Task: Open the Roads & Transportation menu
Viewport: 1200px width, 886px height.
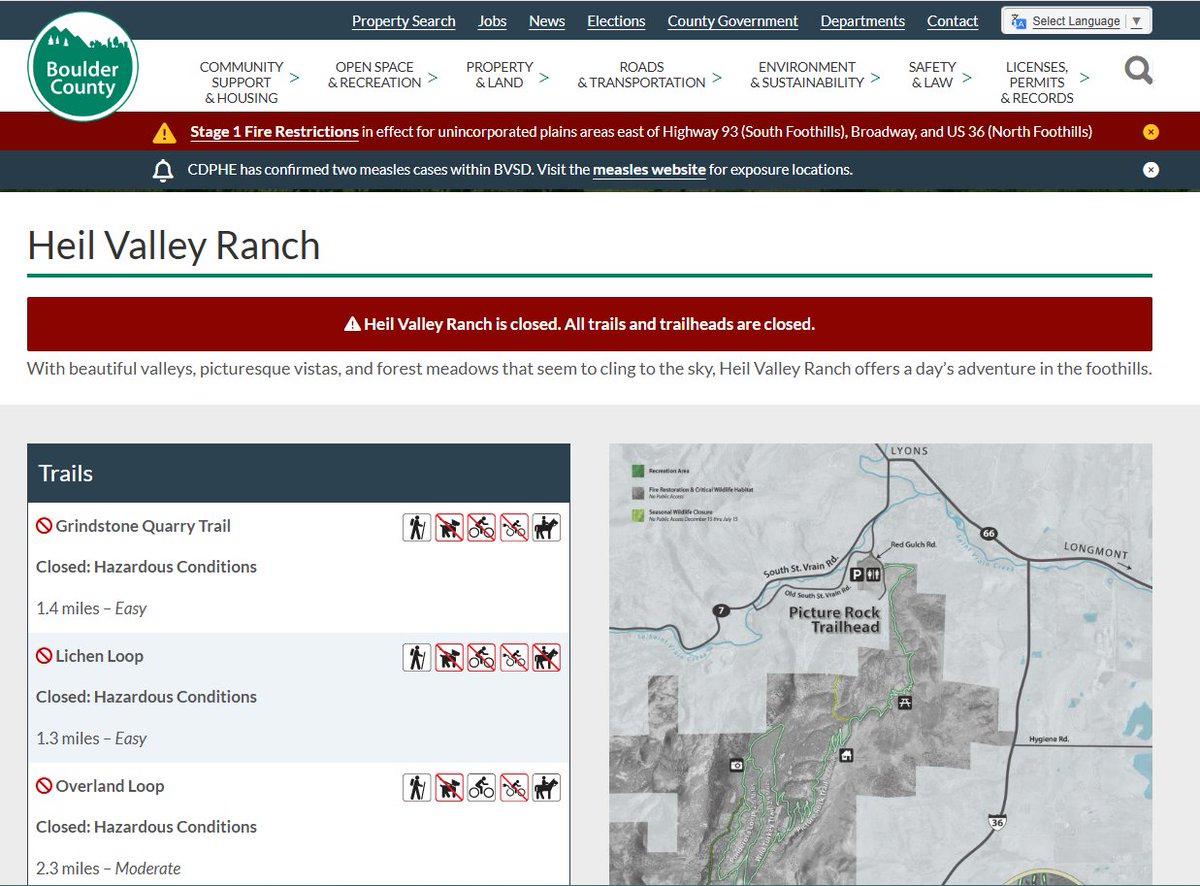Action: pos(641,75)
